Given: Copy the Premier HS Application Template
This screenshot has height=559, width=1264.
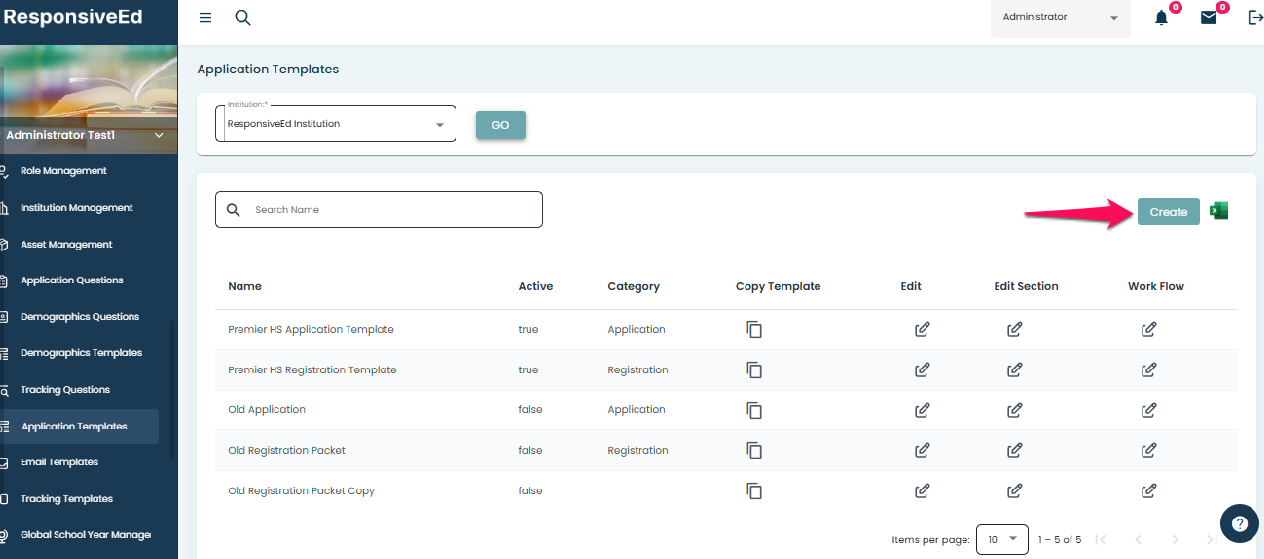Looking at the screenshot, I should pos(754,329).
